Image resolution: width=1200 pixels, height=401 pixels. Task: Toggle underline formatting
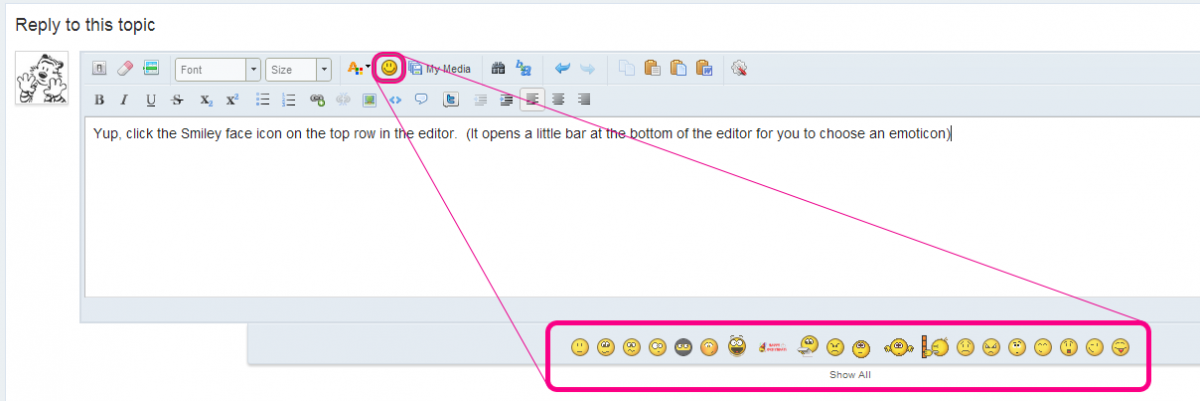(151, 100)
